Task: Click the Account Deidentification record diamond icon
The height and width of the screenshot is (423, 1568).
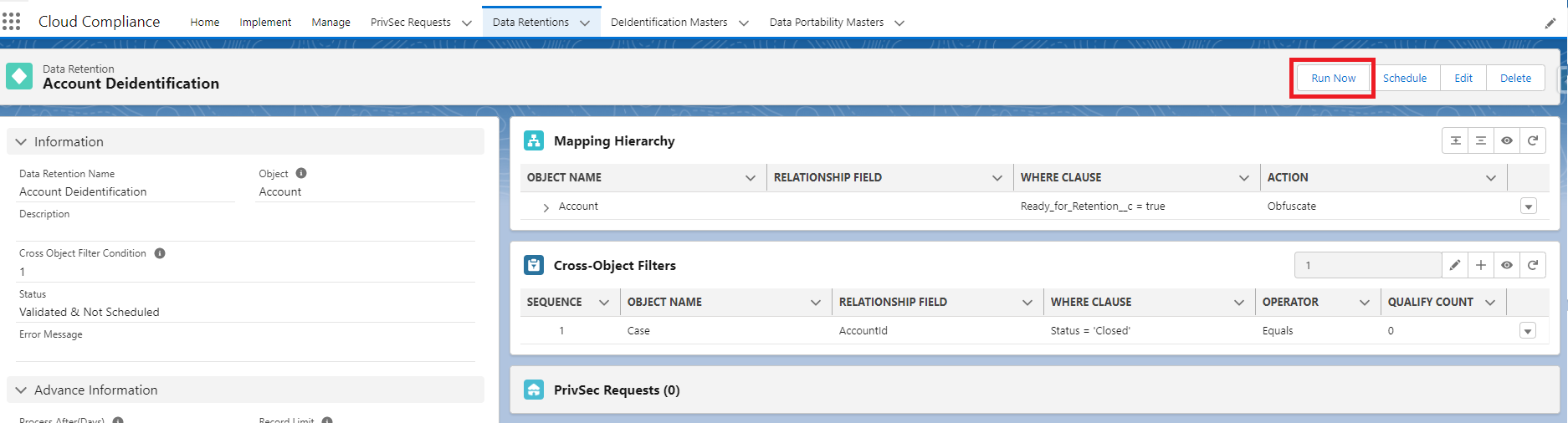Action: point(19,76)
